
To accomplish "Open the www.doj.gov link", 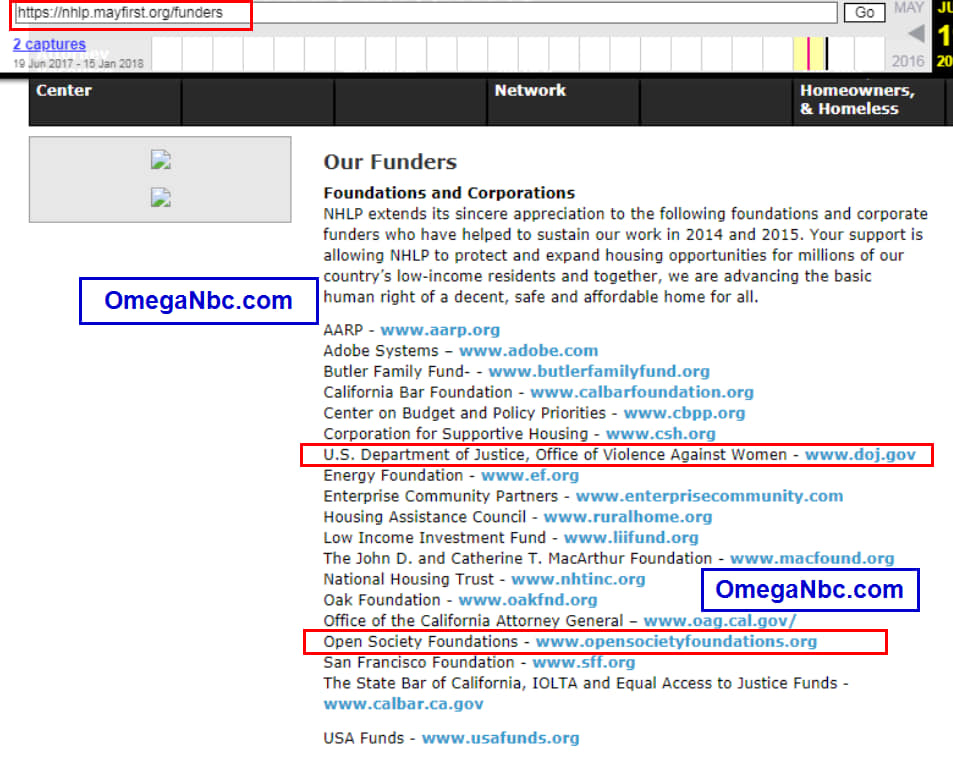I will [860, 454].
